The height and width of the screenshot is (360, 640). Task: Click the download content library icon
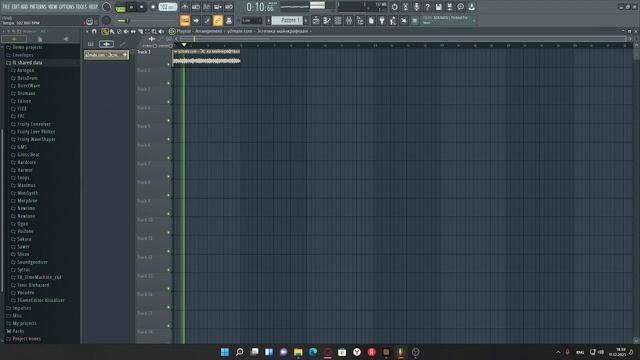point(471,7)
